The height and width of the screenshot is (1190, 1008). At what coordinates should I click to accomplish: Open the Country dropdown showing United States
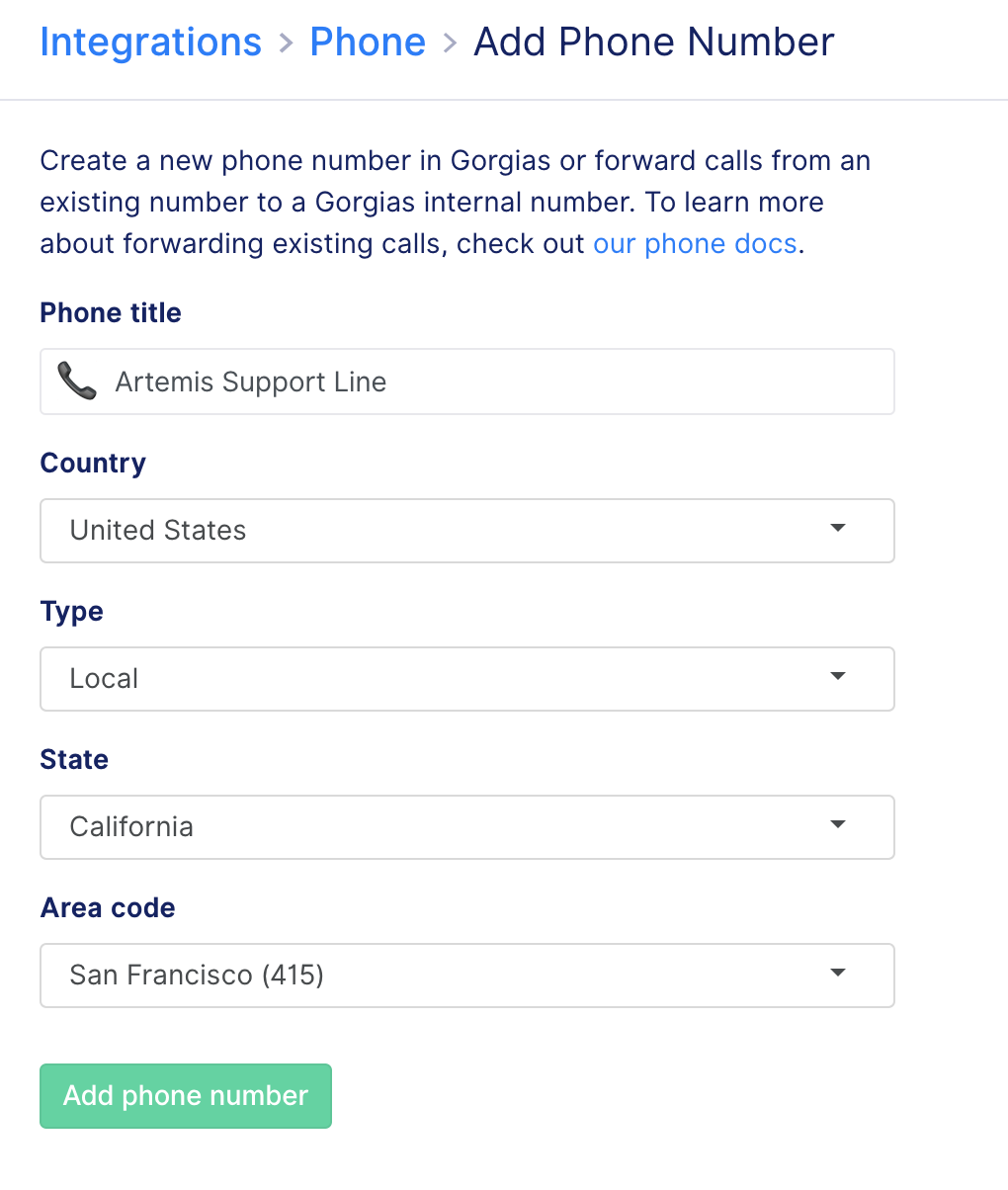click(467, 531)
